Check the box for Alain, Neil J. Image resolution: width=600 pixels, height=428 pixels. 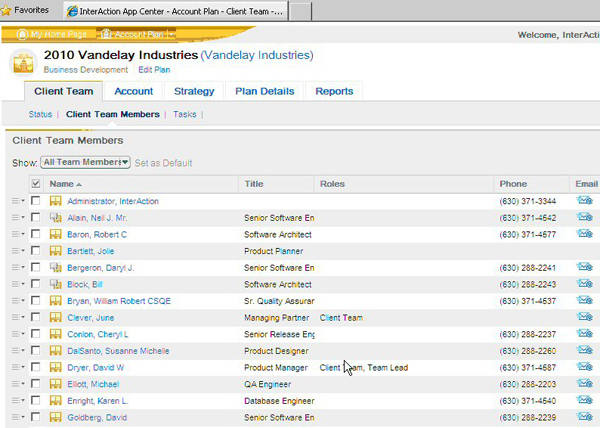point(36,217)
